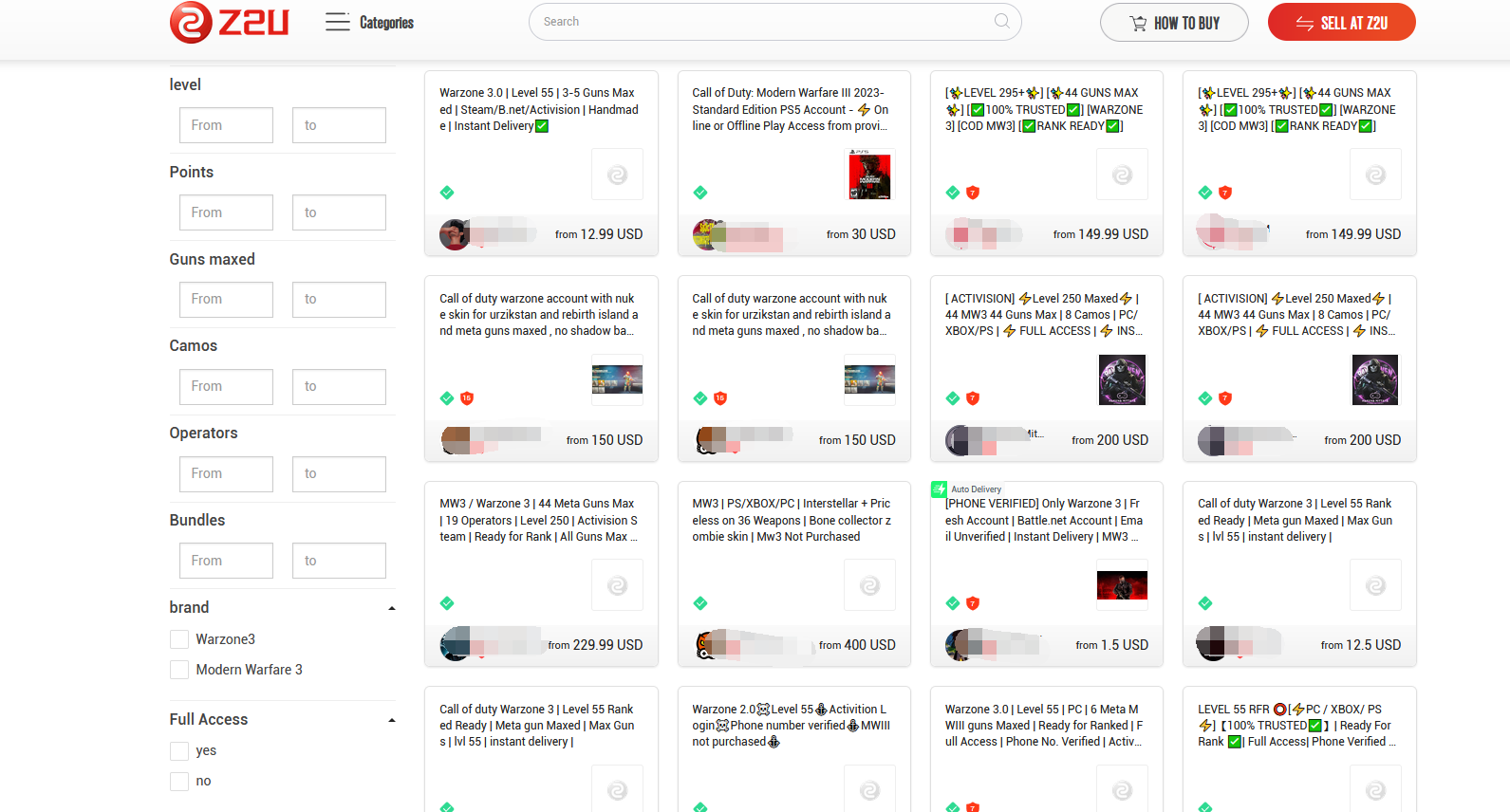
Task: Click the red shield badge on first 200 USD Activision listing
Action: pyautogui.click(x=973, y=398)
